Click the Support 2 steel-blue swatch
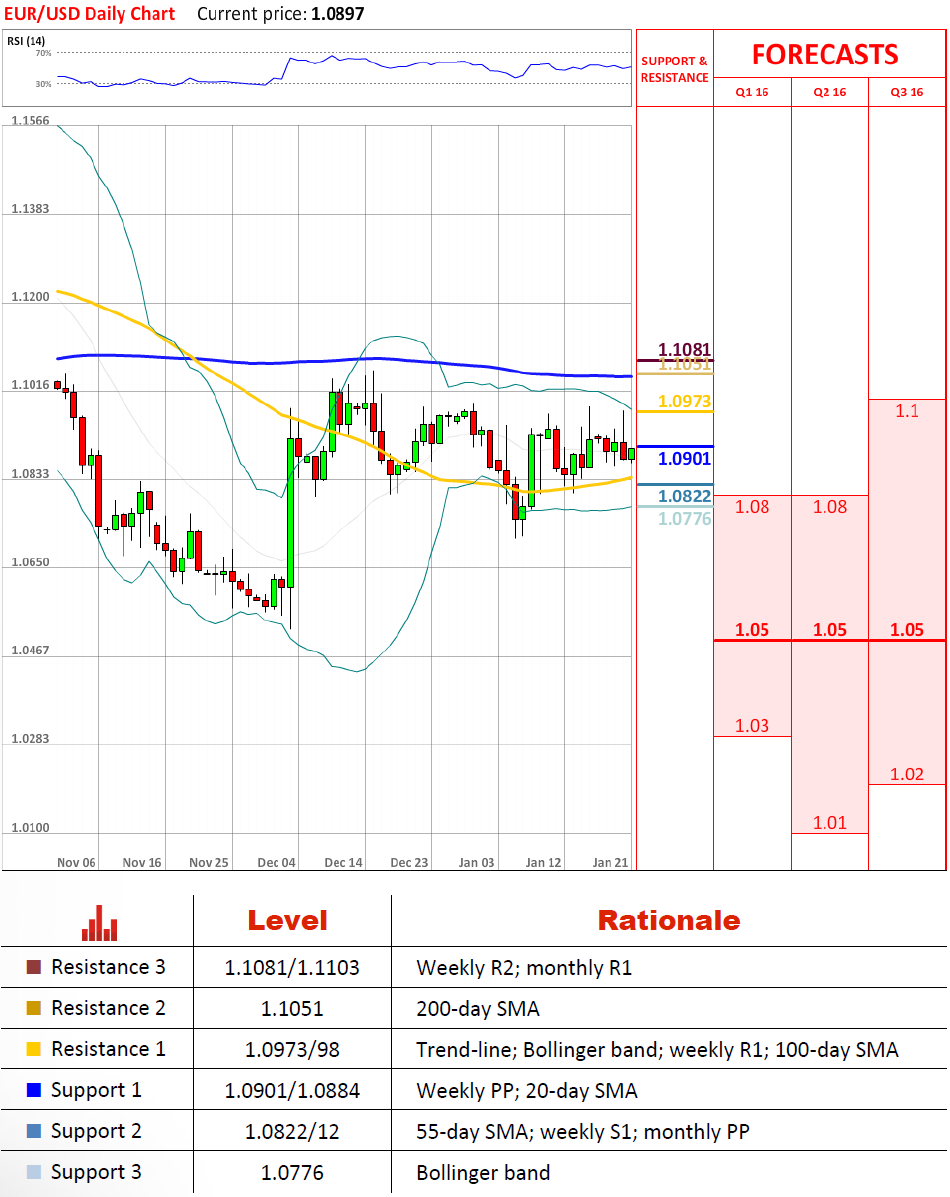The height and width of the screenshot is (1197, 950). pyautogui.click(x=34, y=1131)
